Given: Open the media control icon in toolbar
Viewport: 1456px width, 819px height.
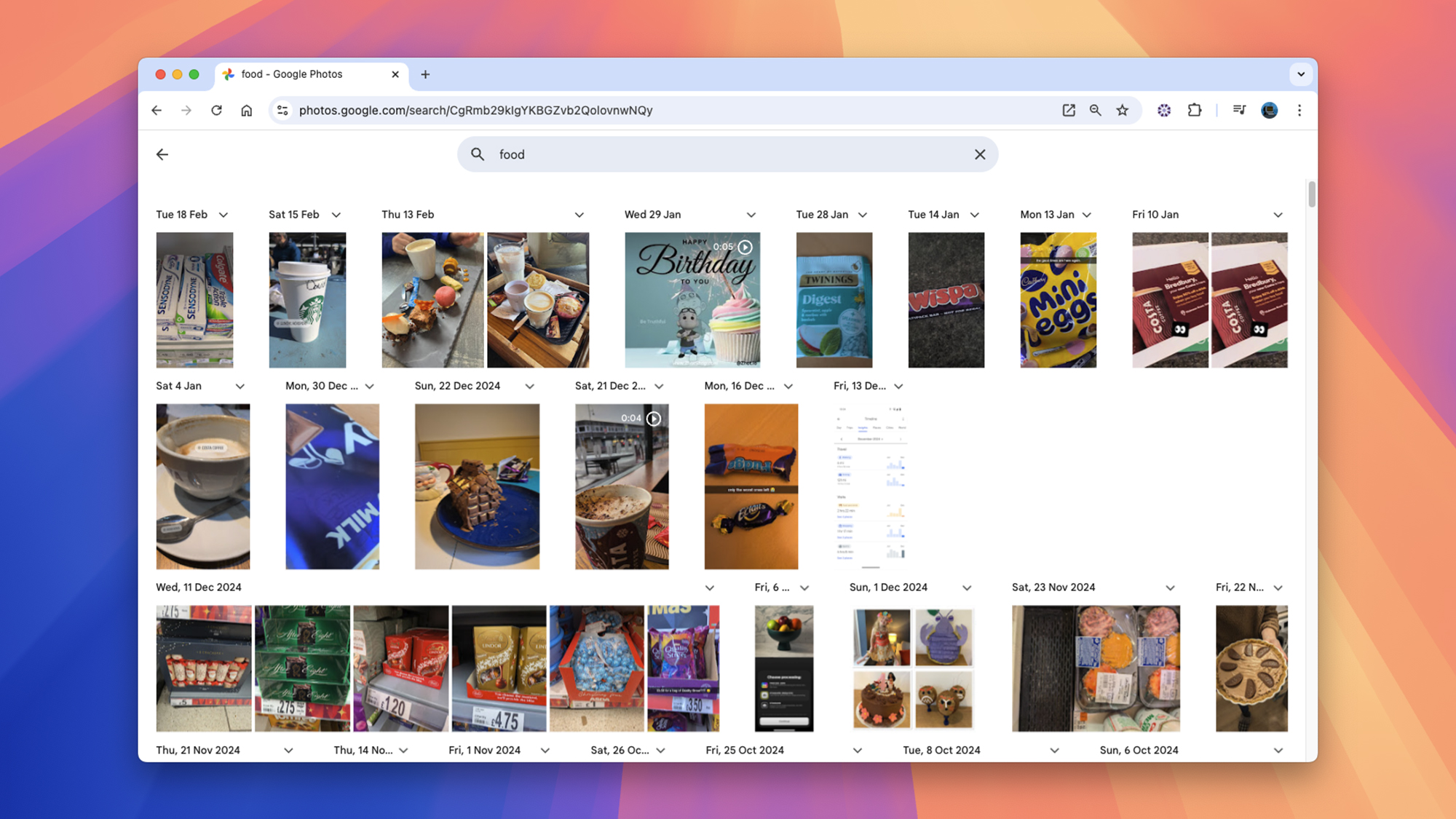Looking at the screenshot, I should 1239,111.
